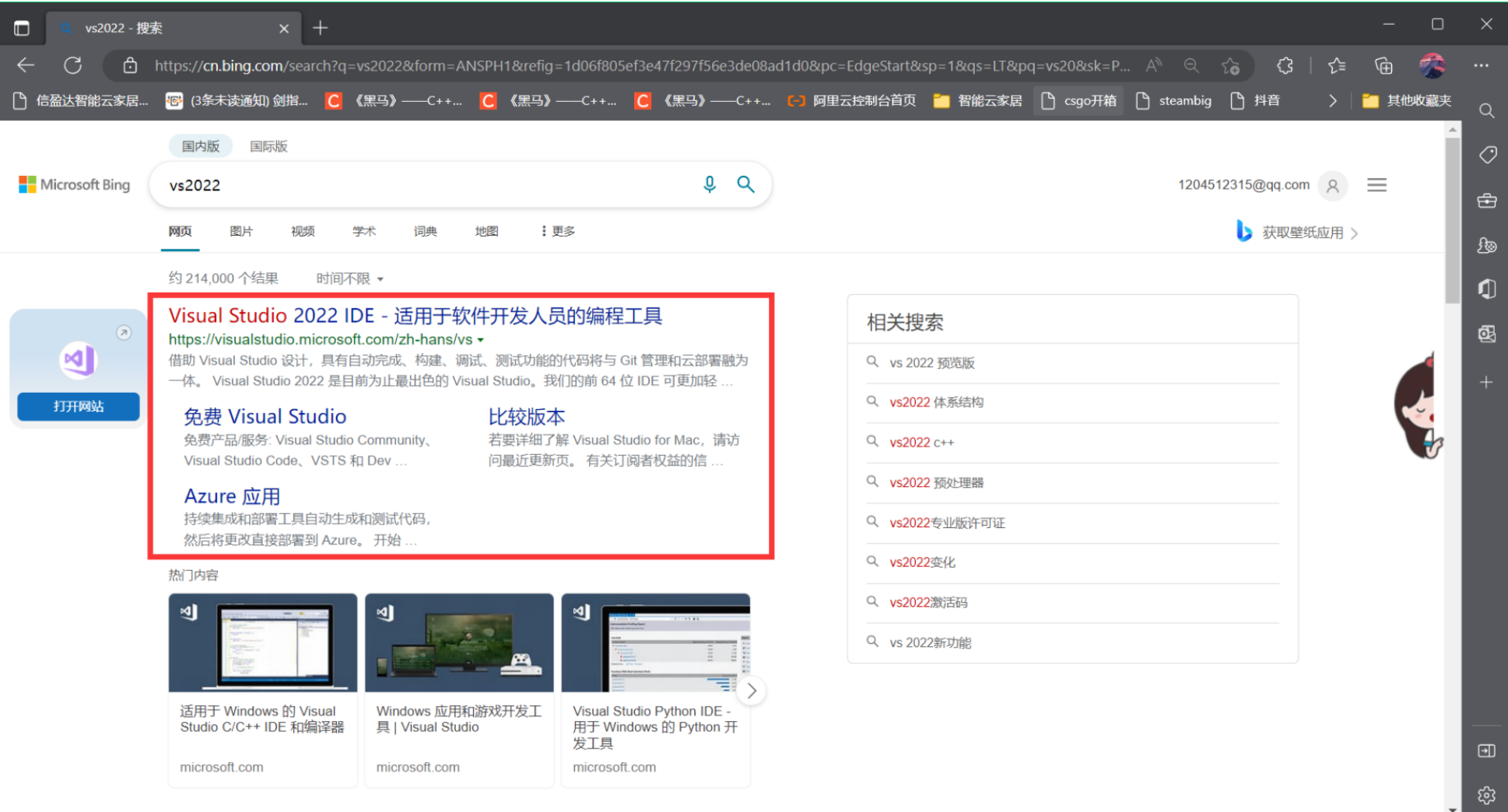Add a site to sidebar
1508x812 pixels.
[1486, 383]
